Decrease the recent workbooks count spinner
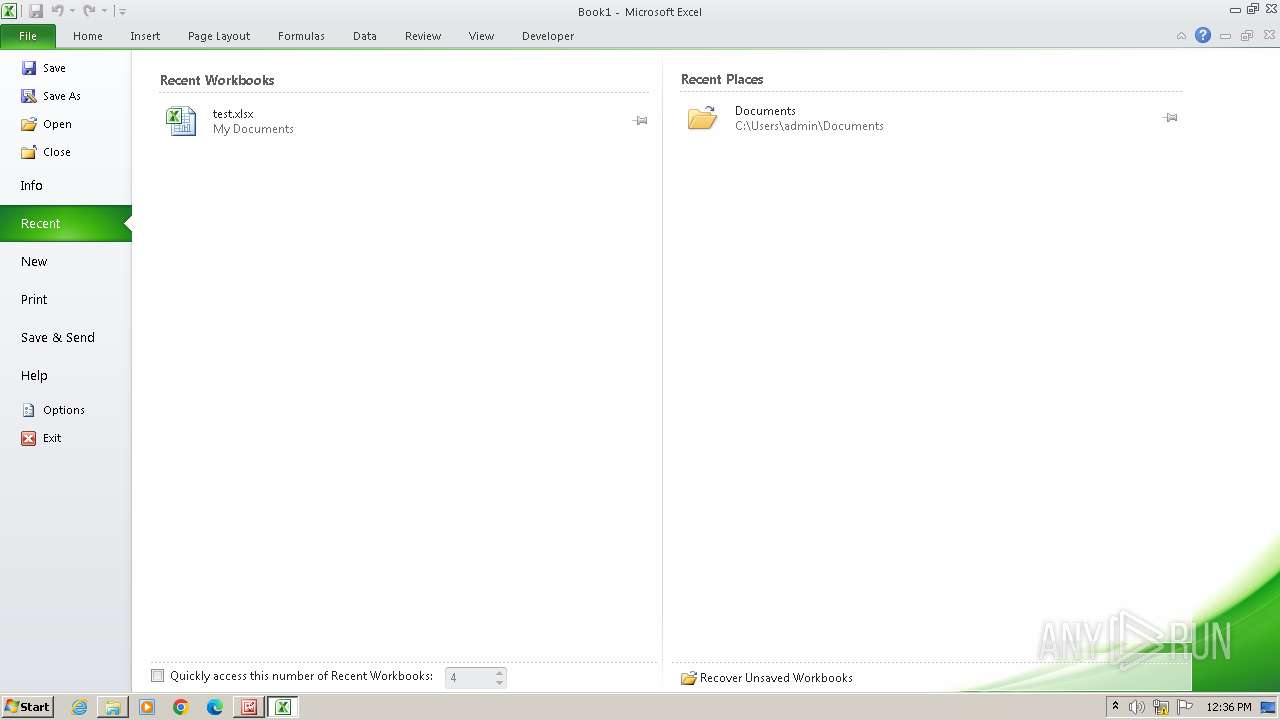Screen dimensions: 1280x720 click(x=500, y=683)
